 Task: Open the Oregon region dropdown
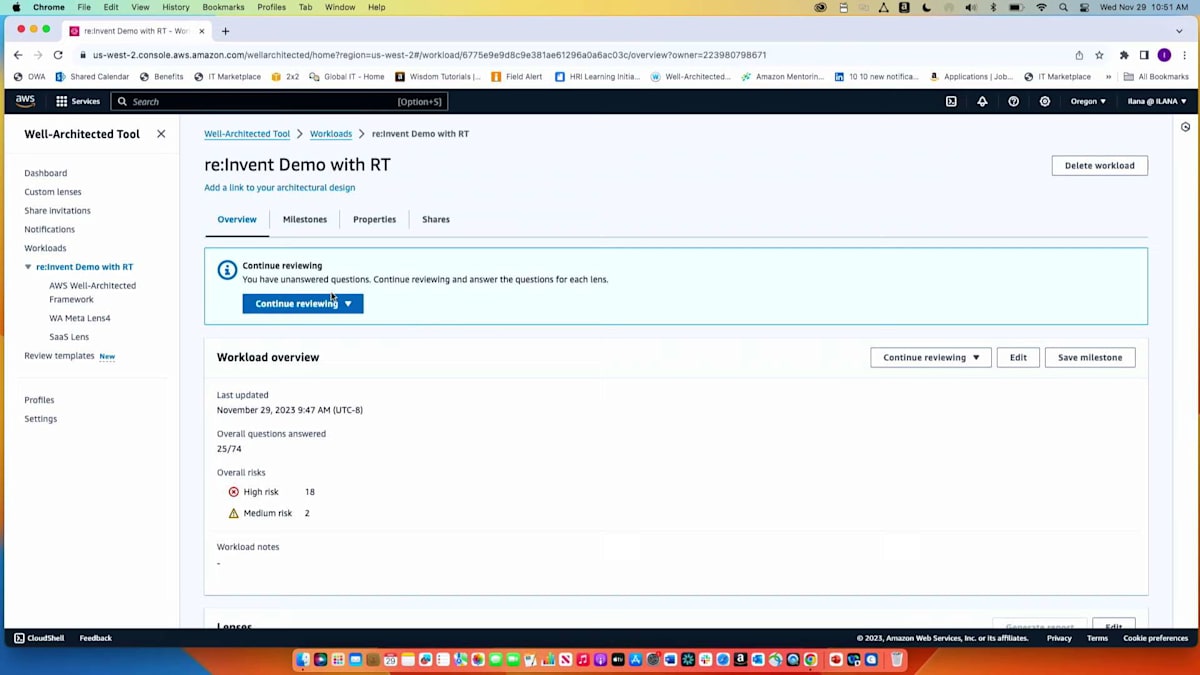(1088, 101)
